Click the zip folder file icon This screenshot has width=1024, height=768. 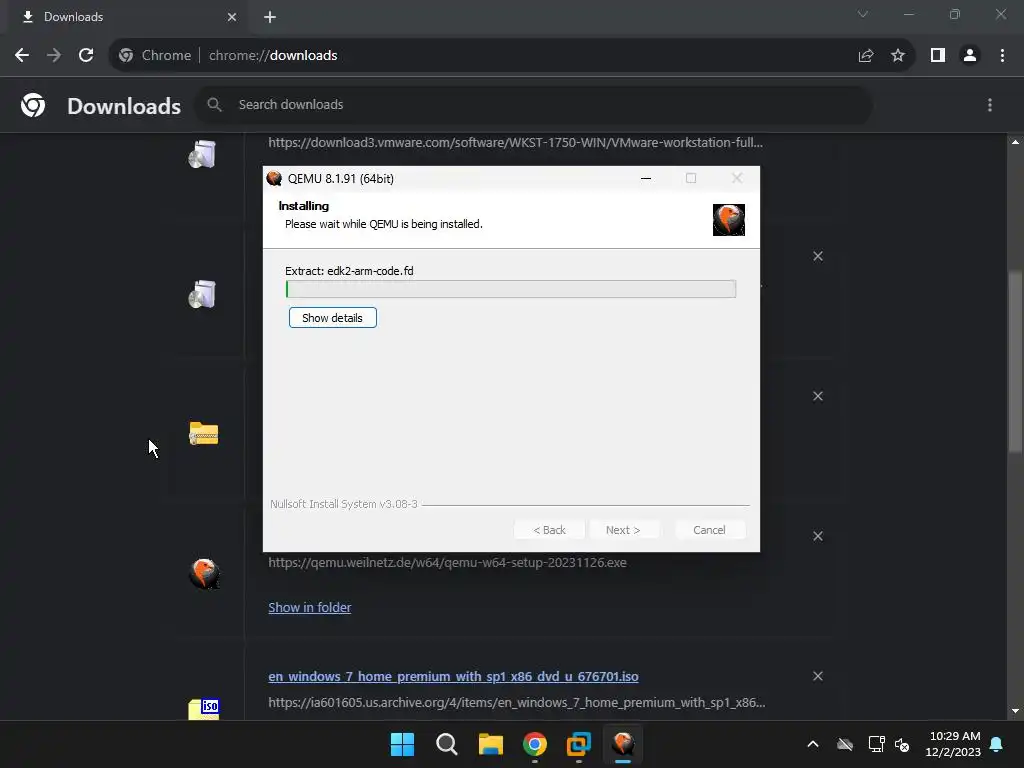click(x=204, y=434)
